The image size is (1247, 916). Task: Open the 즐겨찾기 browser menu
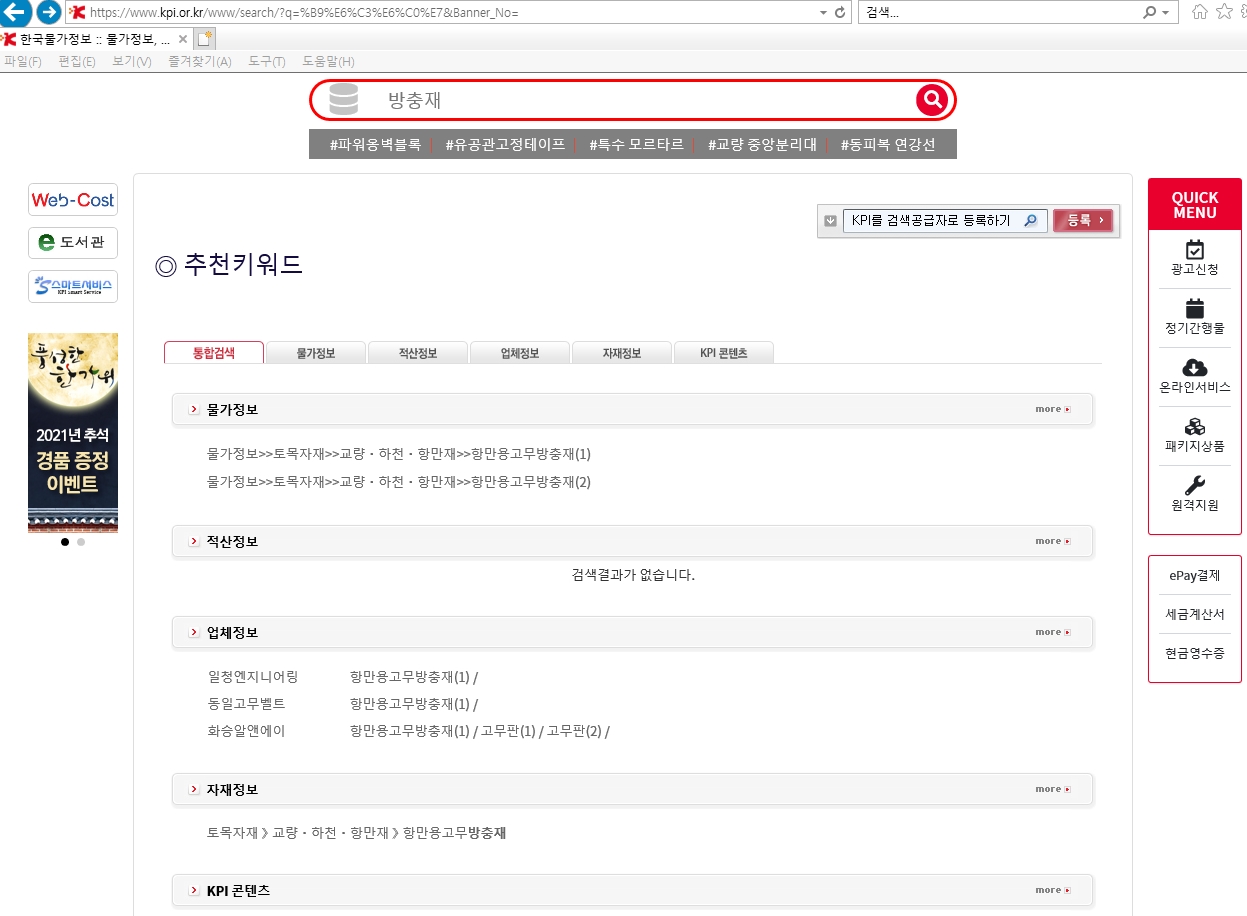pyautogui.click(x=199, y=62)
